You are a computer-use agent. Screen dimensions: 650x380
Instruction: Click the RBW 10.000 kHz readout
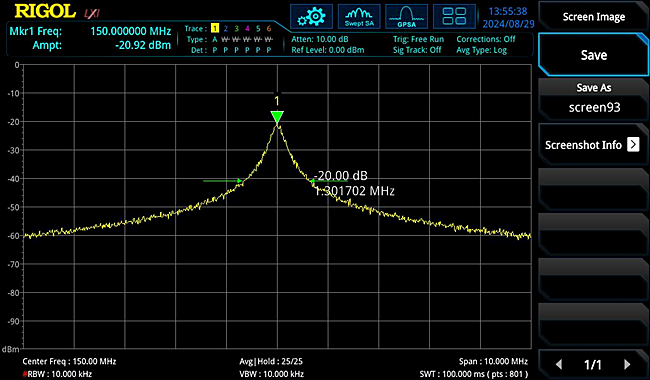[57, 374]
